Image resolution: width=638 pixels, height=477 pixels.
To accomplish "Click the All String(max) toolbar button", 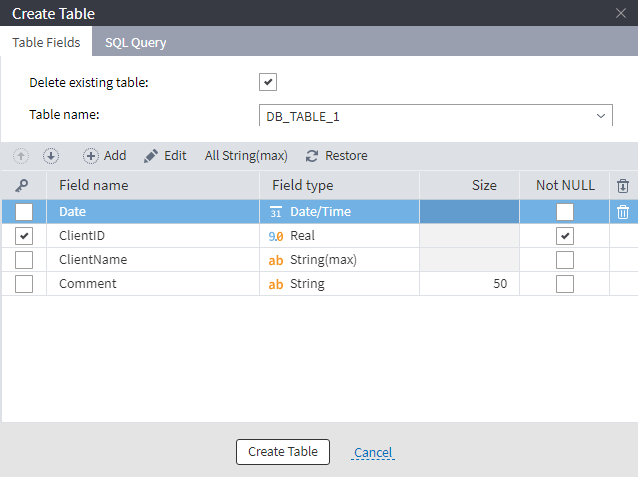I will (x=246, y=156).
